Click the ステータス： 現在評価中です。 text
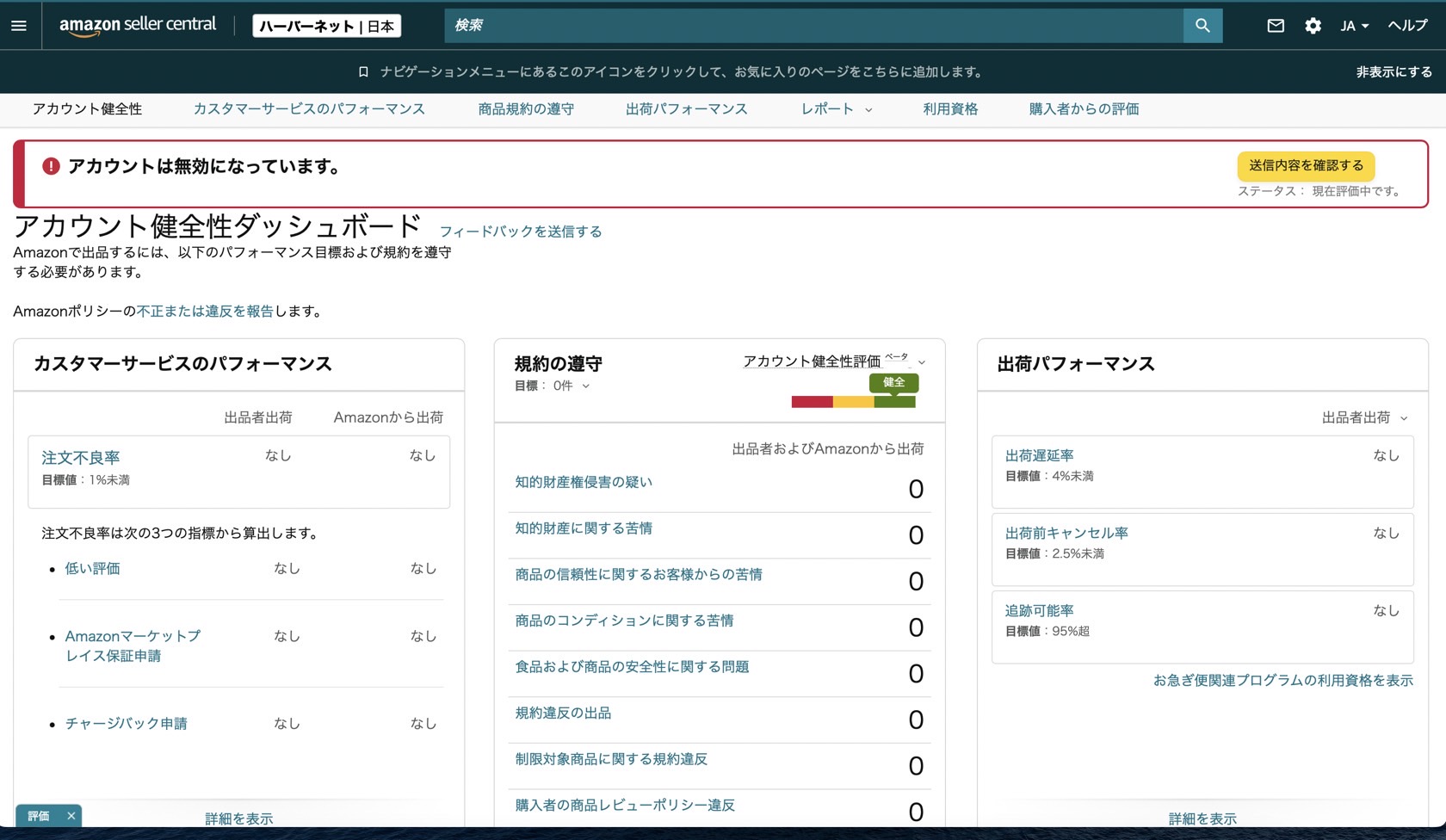Image resolution: width=1446 pixels, height=840 pixels. (1320, 191)
